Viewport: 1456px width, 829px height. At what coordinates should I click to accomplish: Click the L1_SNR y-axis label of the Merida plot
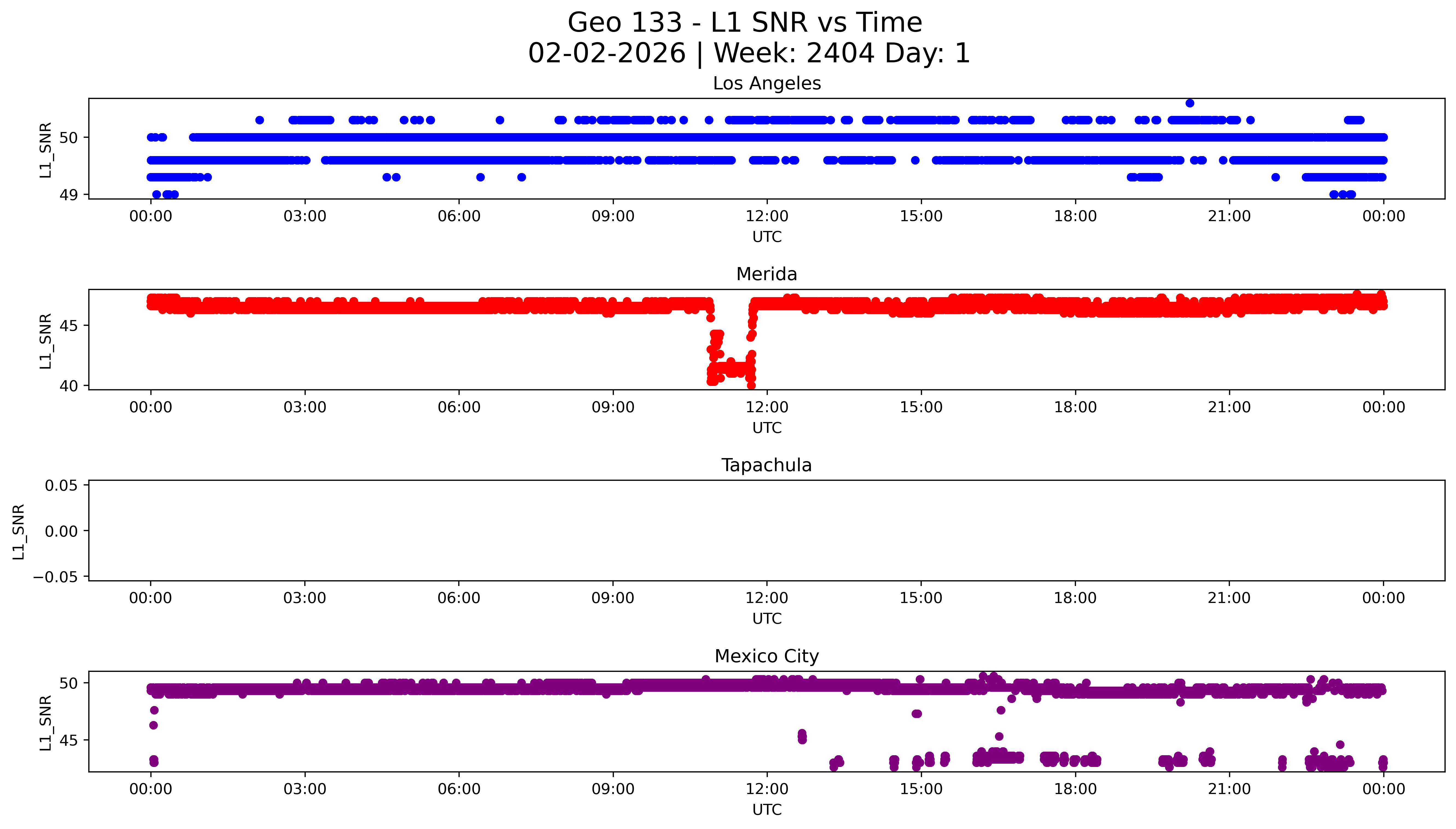(x=46, y=341)
